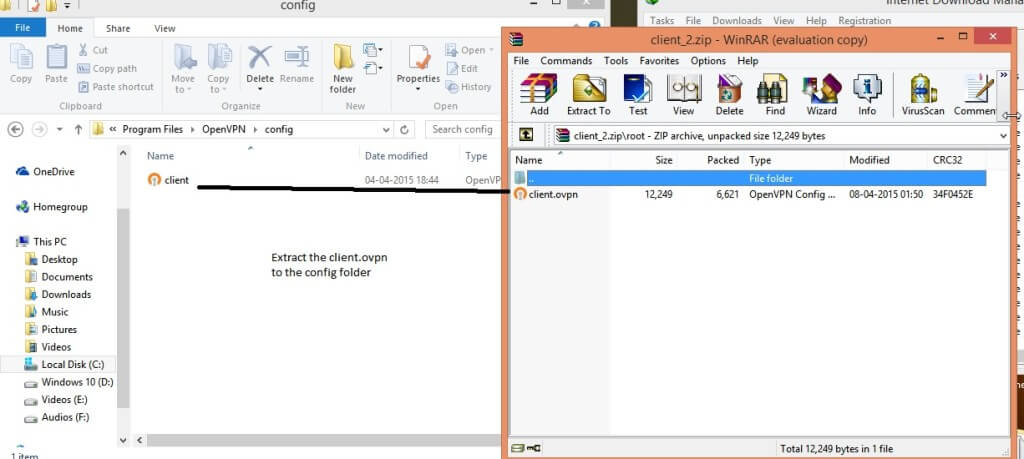Select client.ovpn in the archive list
This screenshot has height=459, width=1024.
tap(553, 194)
